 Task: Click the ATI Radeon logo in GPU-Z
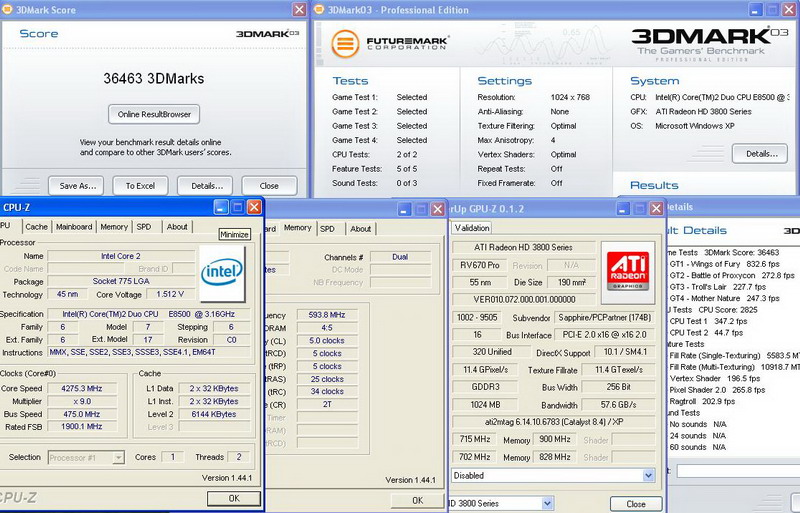[x=628, y=273]
